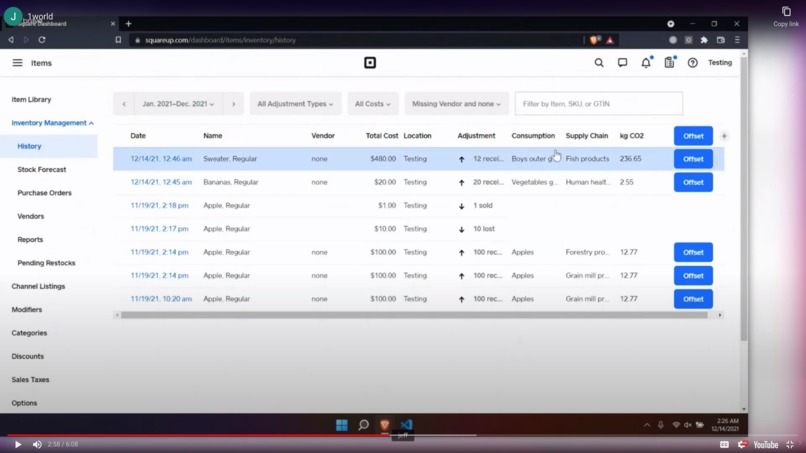
Task: Open the Brave shields icon
Action: point(595,40)
